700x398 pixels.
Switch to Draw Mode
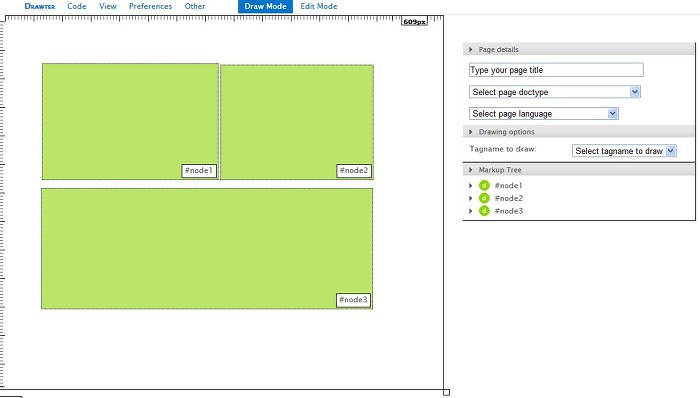point(265,6)
